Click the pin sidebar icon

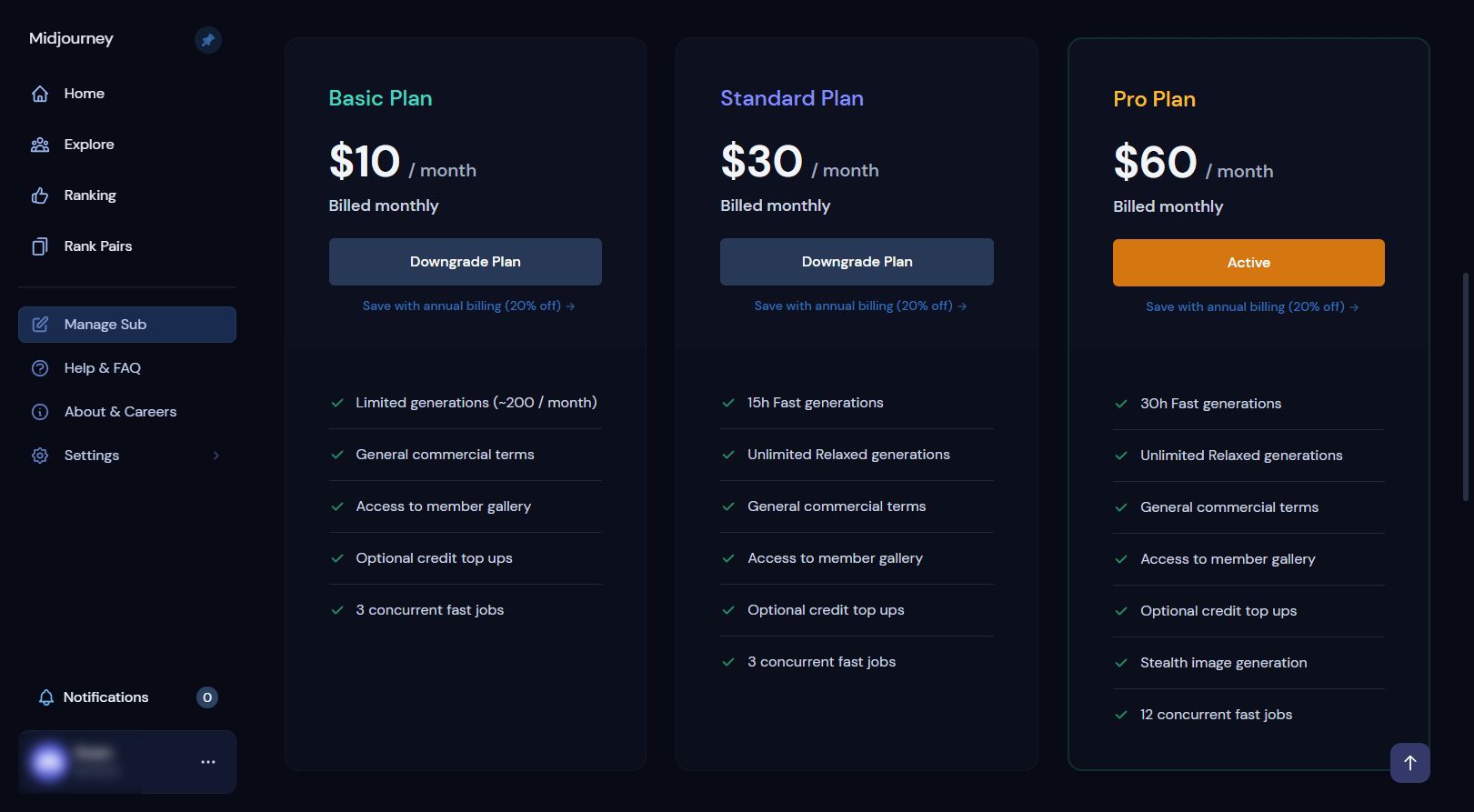[208, 40]
